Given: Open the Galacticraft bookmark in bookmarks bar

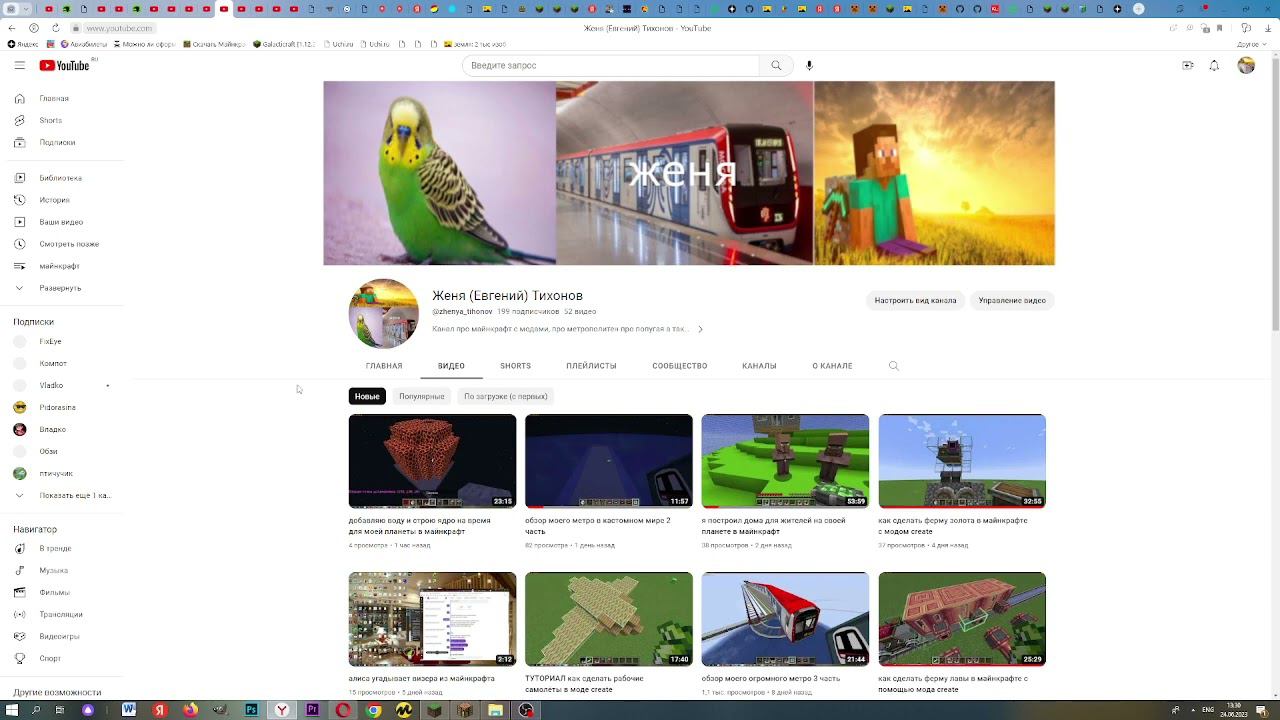Looking at the screenshot, I should point(284,44).
